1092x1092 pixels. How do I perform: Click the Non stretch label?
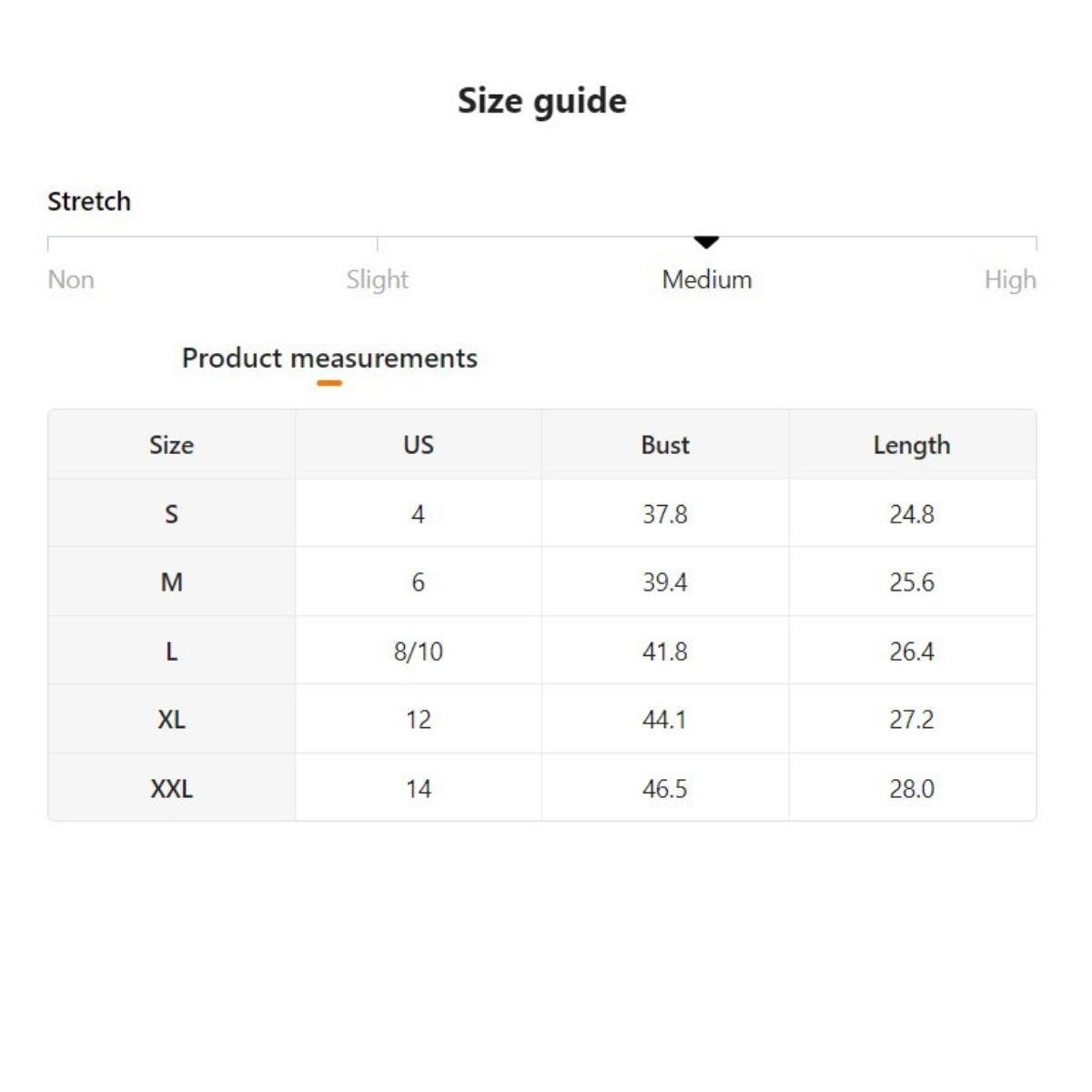click(x=71, y=279)
